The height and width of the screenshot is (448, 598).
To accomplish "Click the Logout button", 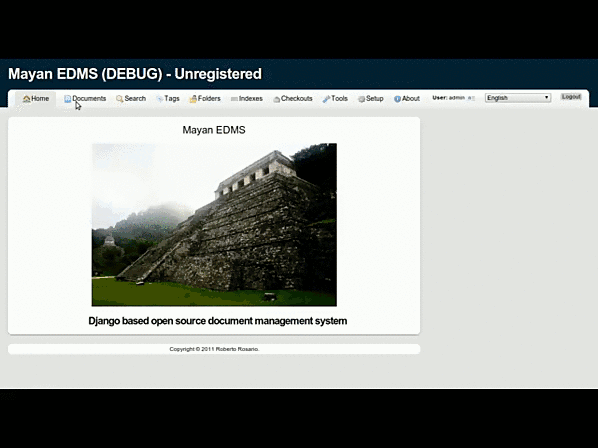I will tap(571, 97).
